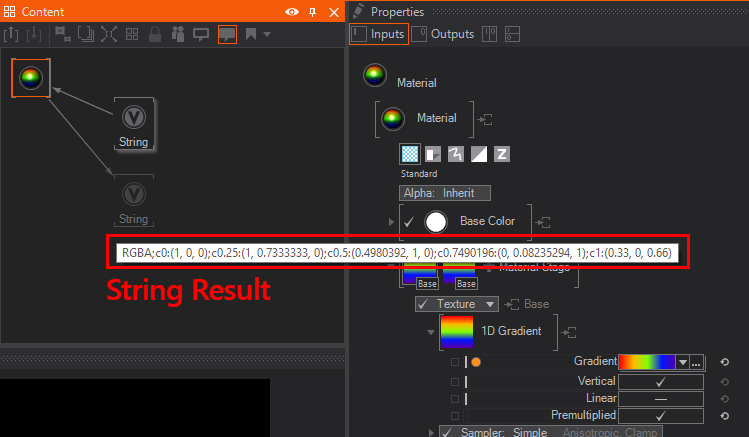The height and width of the screenshot is (437, 749).
Task: Click the frame-all crossed-arrows icon in toolbar
Action: [108, 34]
